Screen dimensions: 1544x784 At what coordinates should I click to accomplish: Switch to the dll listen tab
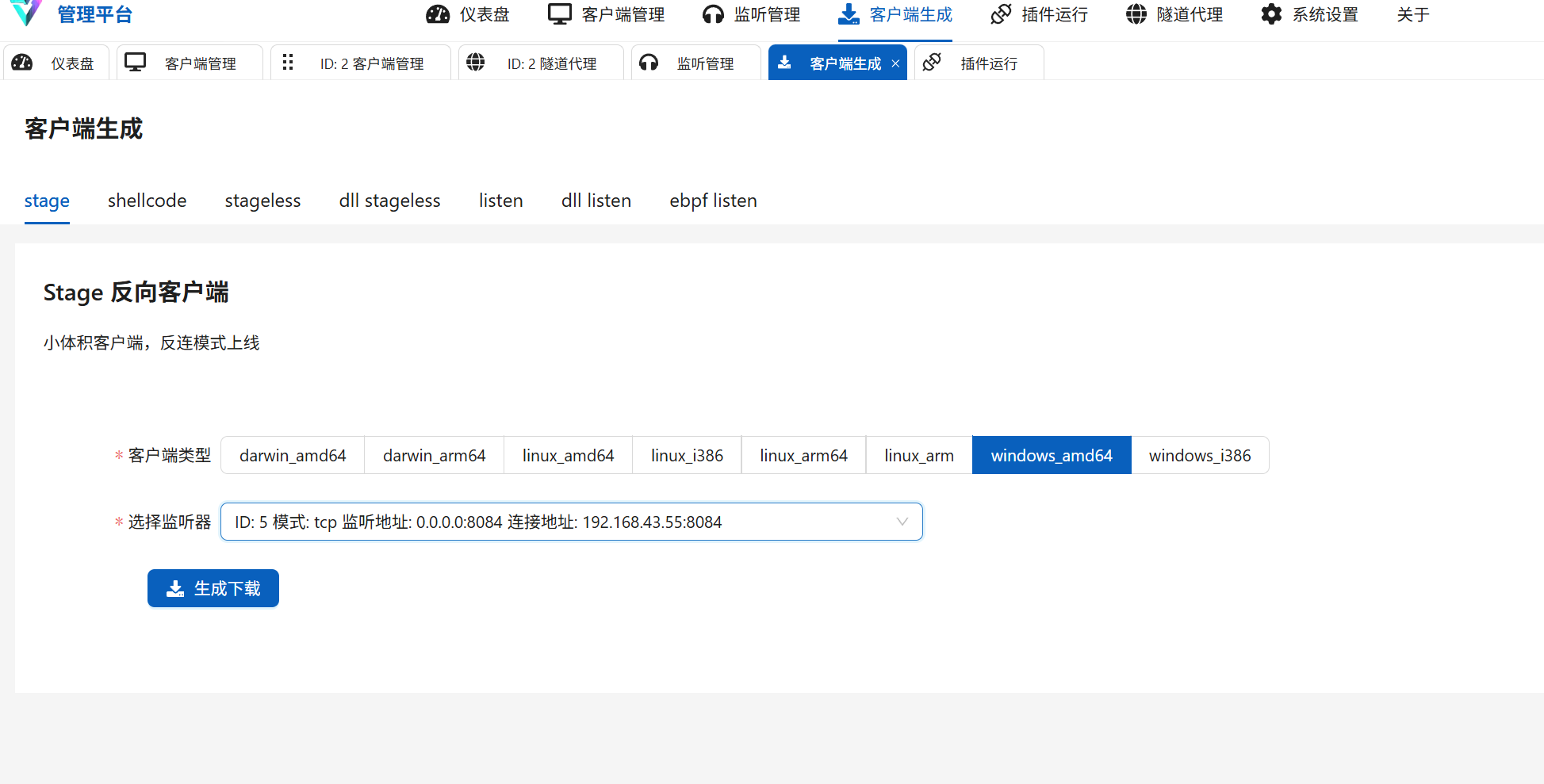(x=596, y=201)
